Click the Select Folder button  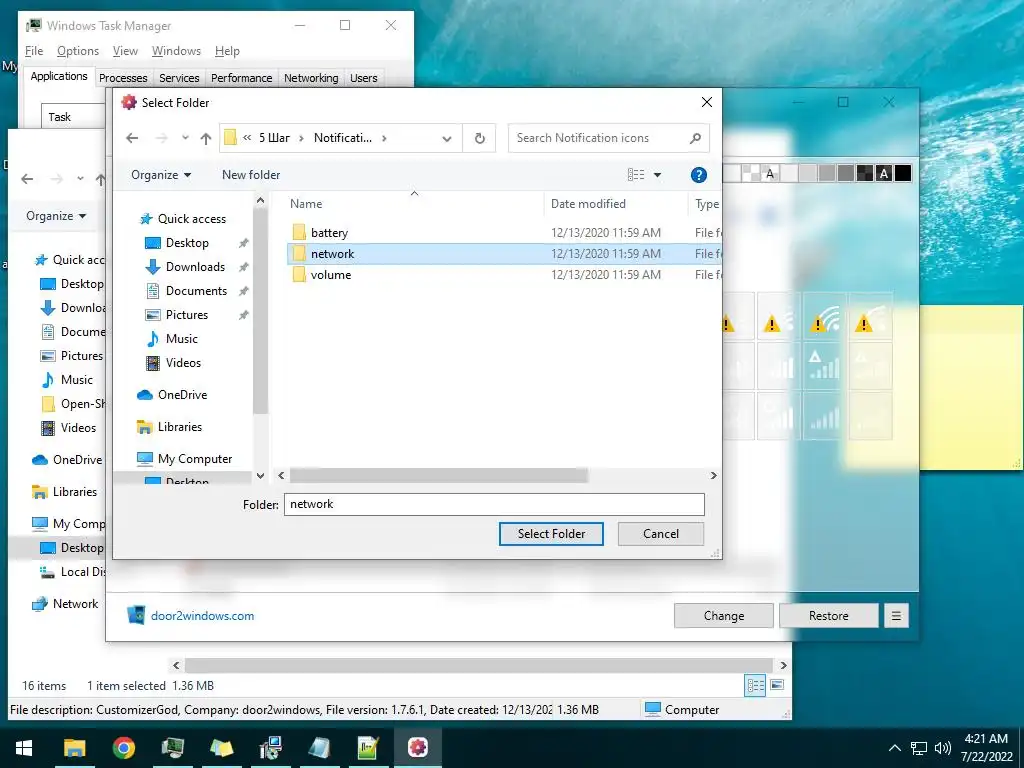(x=551, y=534)
